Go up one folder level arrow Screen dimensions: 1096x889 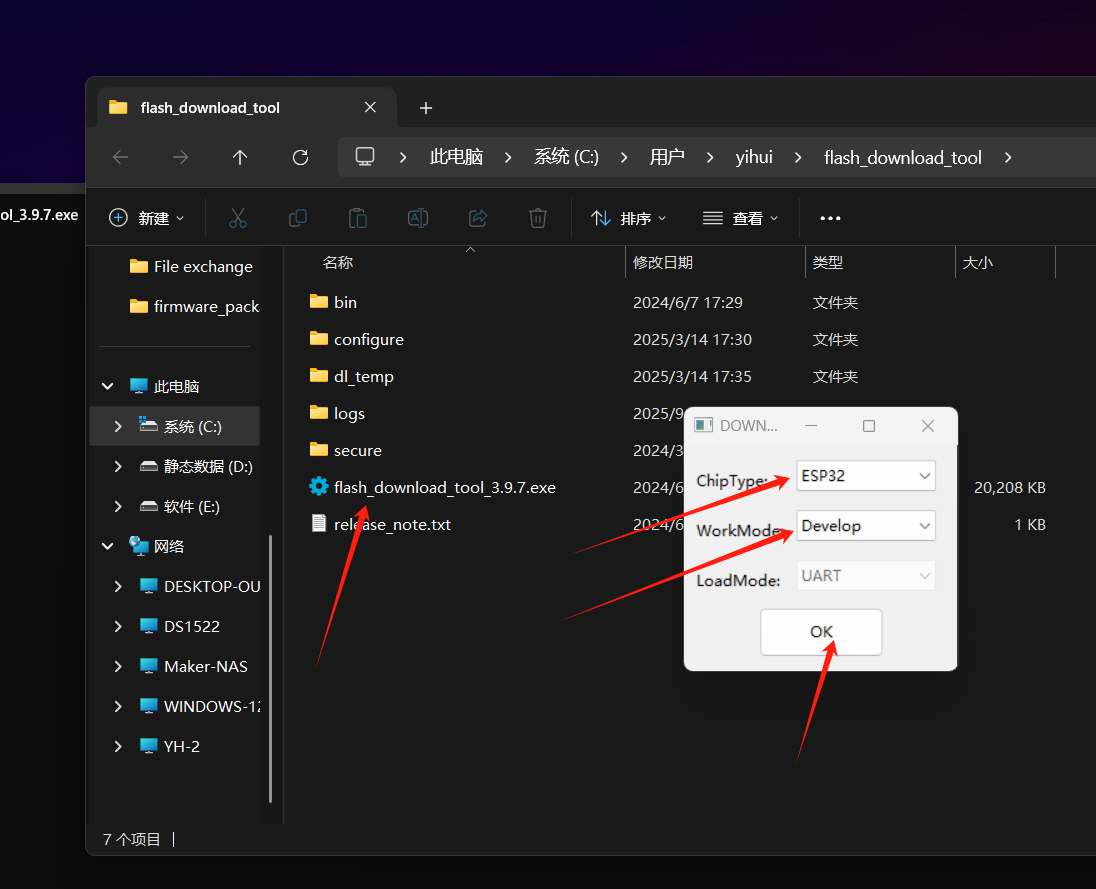click(x=240, y=157)
